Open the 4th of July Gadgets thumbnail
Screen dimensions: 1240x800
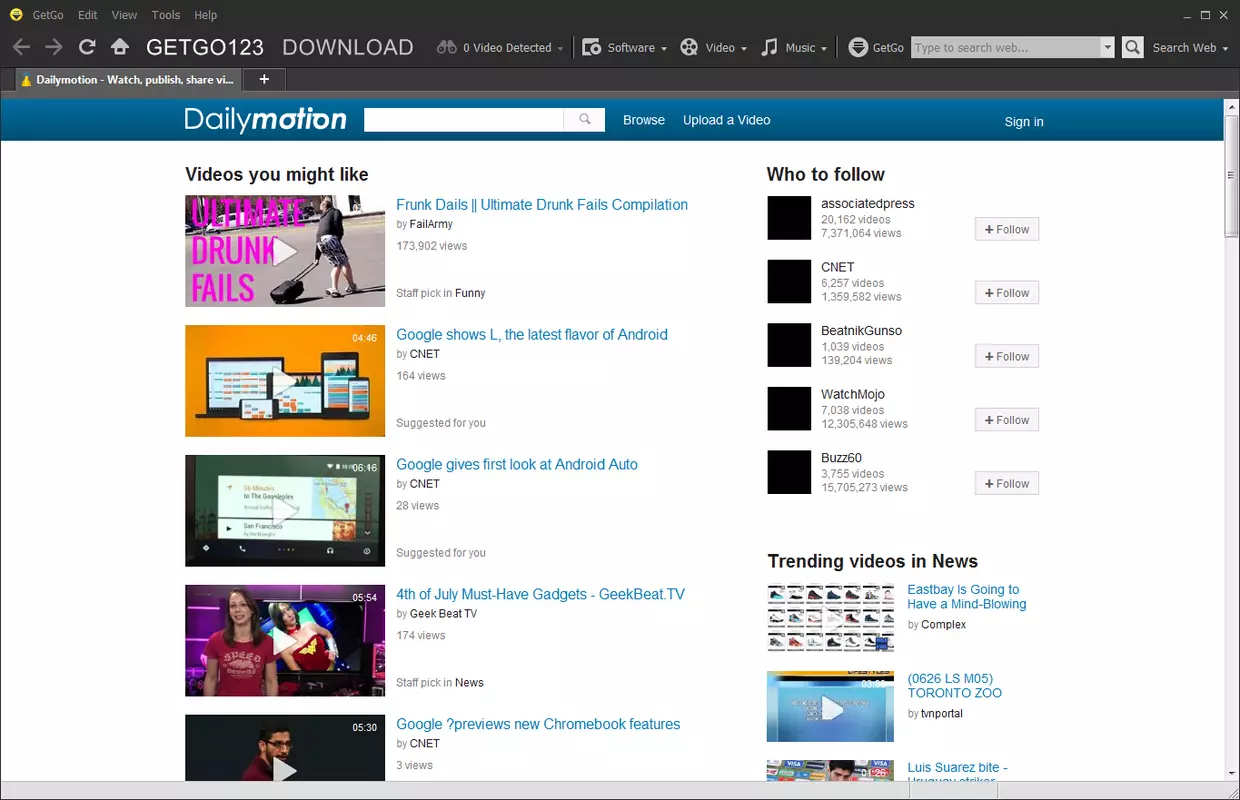pyautogui.click(x=285, y=641)
